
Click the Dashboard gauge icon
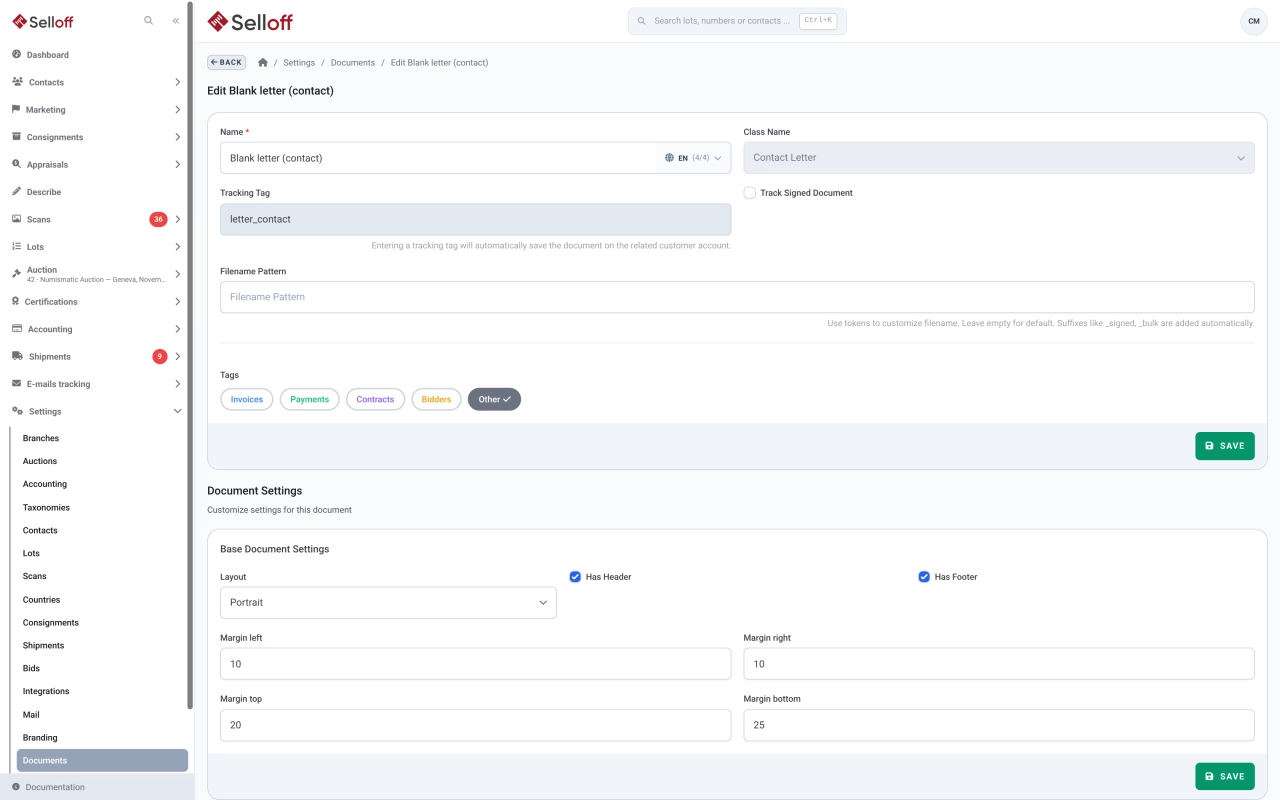pos(16,54)
